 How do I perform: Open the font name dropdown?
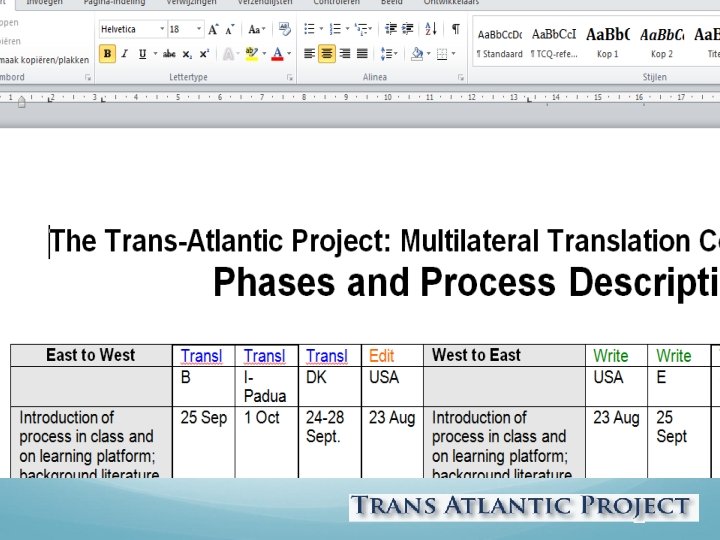click(162, 29)
